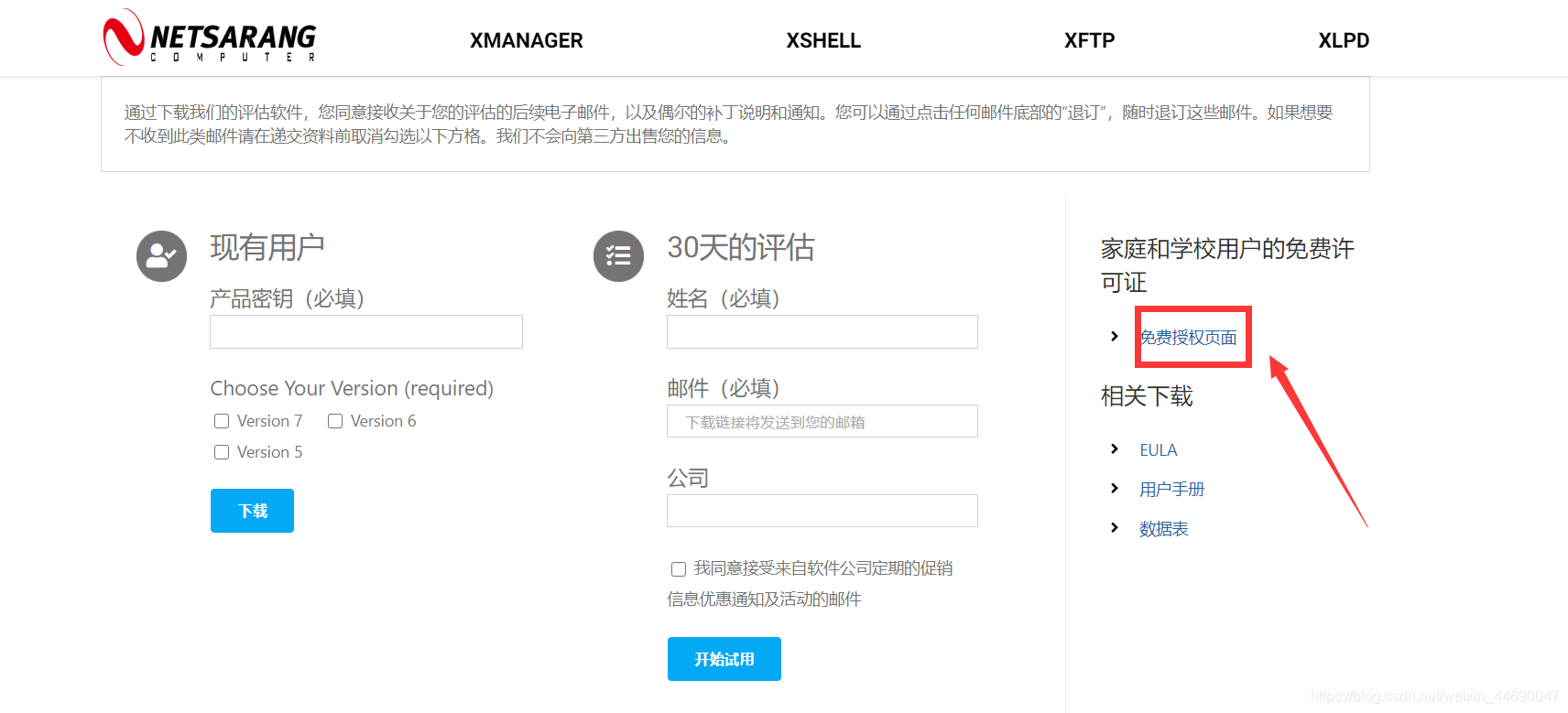This screenshot has height=713, width=1568.
Task: Click the 相关下载 heading
Action: pos(1147,396)
